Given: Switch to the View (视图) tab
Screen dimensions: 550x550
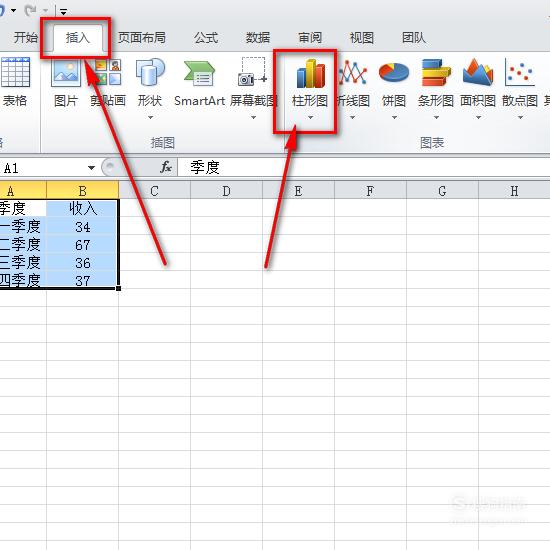Looking at the screenshot, I should click(x=362, y=38).
